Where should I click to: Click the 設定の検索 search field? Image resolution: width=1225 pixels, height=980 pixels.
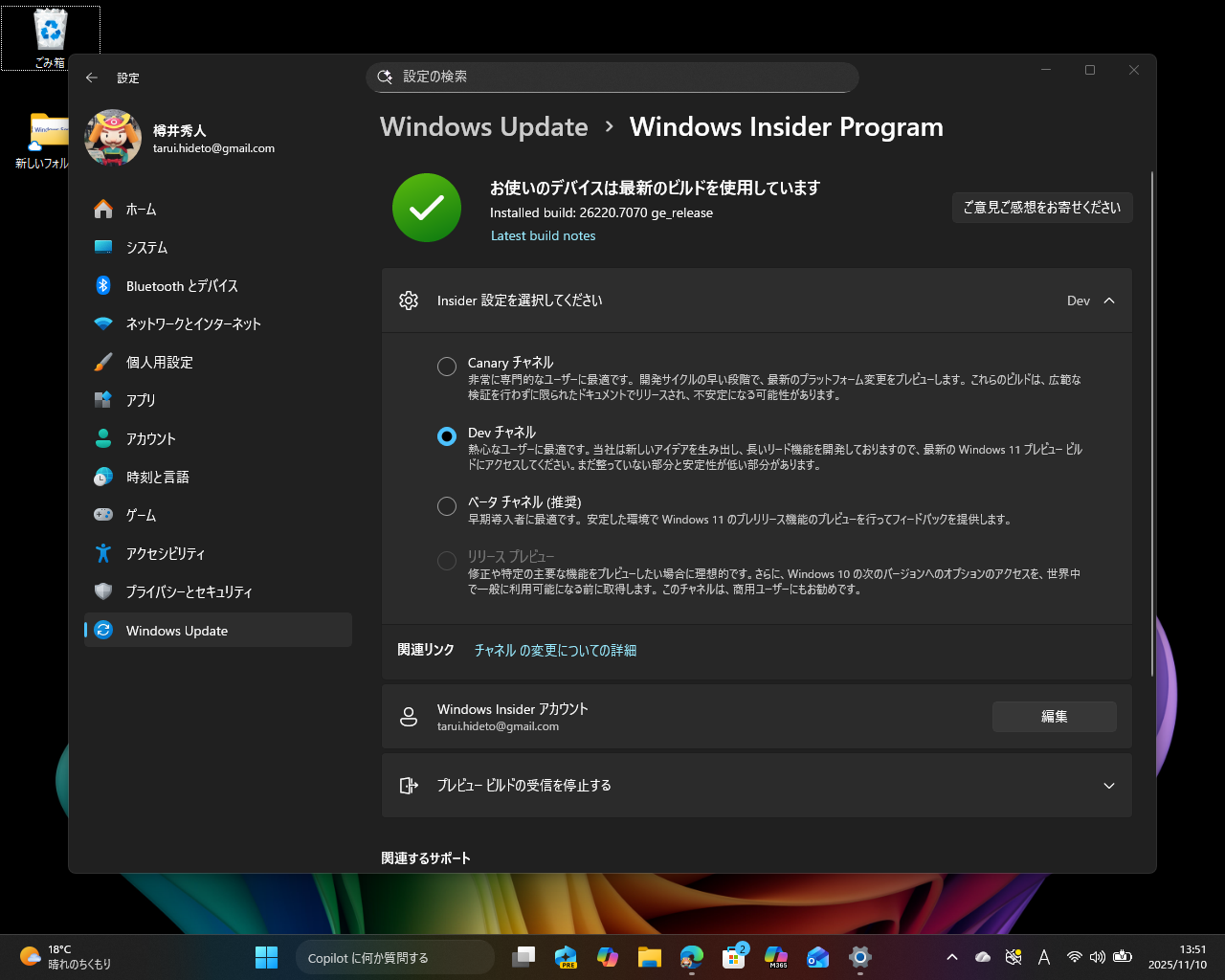click(612, 78)
